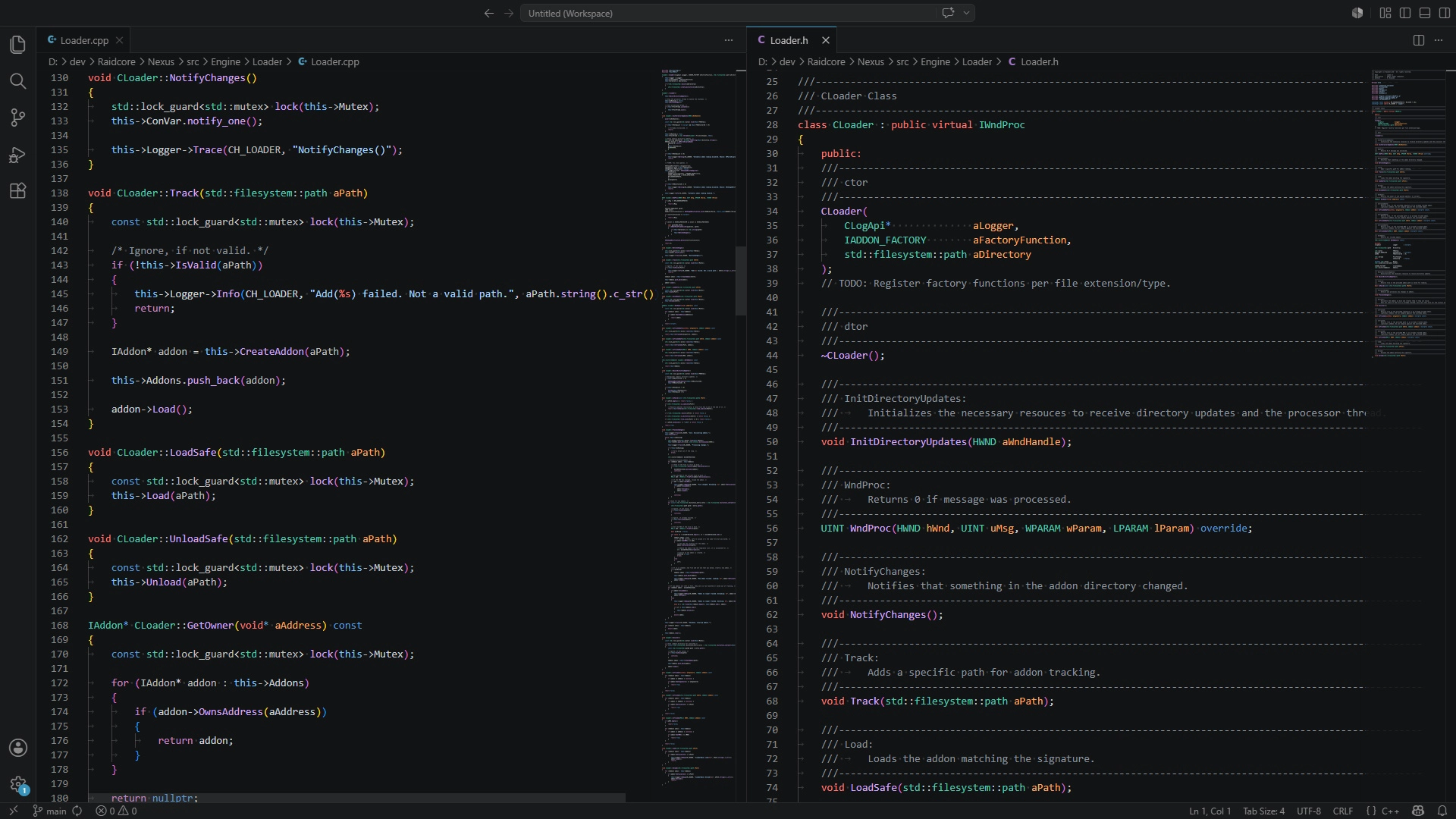Click the hexagon icon in title bar
This screenshot has height=819, width=1456.
click(1357, 13)
